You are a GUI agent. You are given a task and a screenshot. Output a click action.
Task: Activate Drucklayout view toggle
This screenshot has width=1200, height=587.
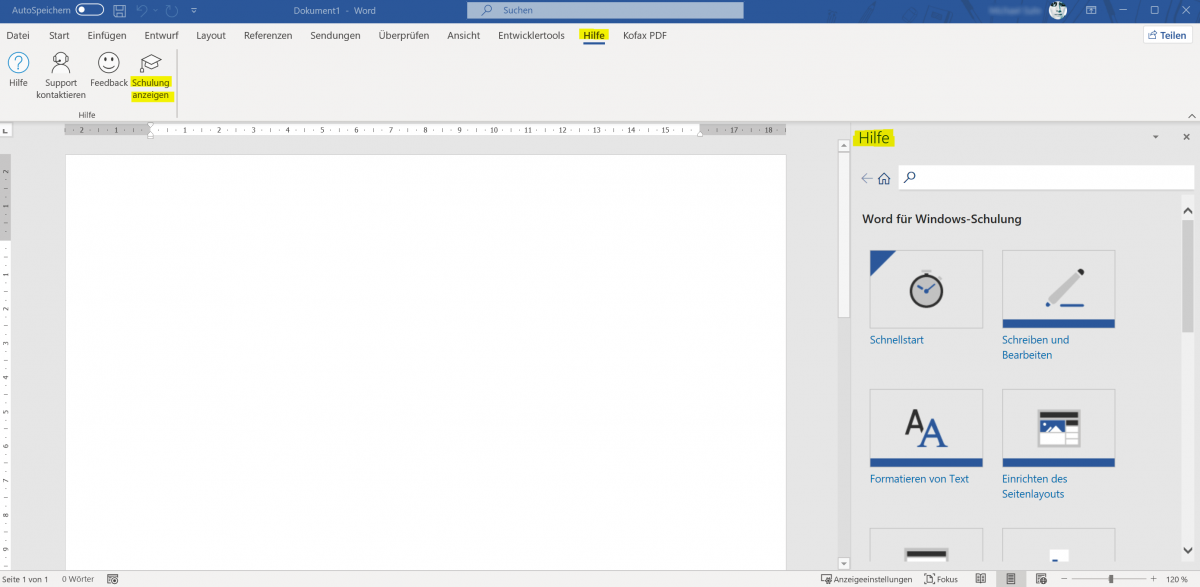click(1011, 578)
